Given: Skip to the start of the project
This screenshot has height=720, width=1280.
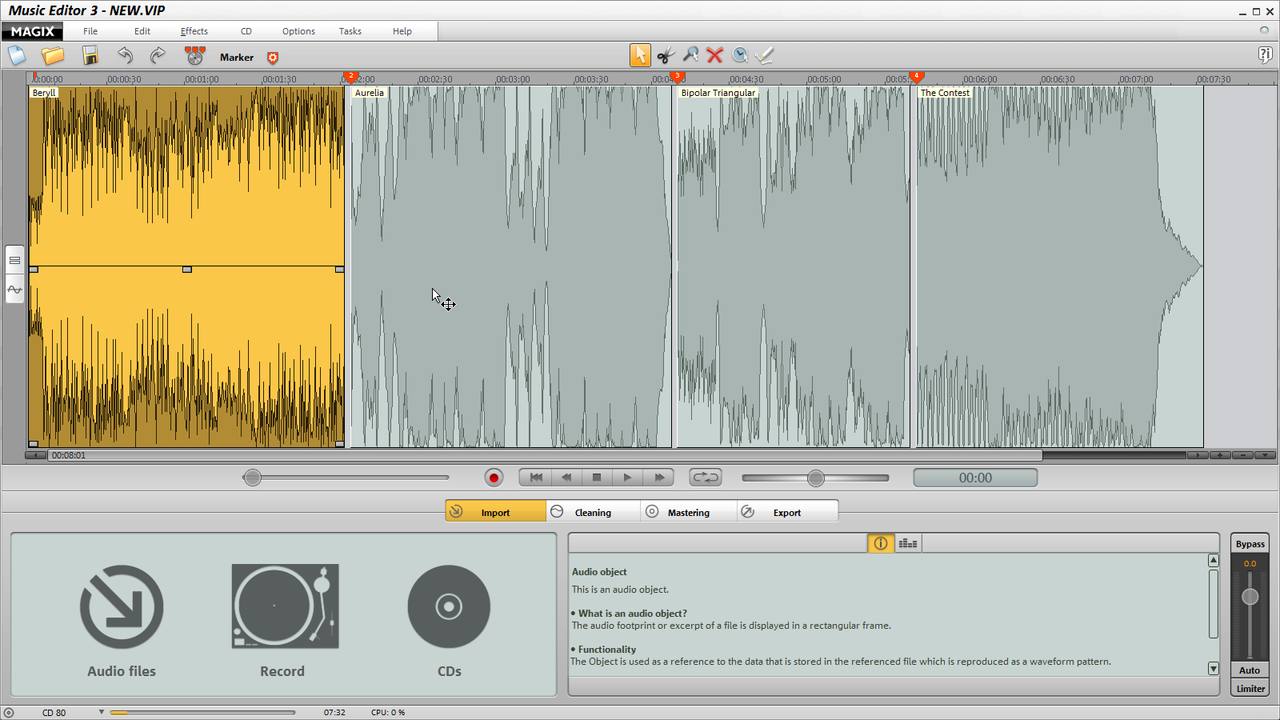Looking at the screenshot, I should (x=535, y=478).
